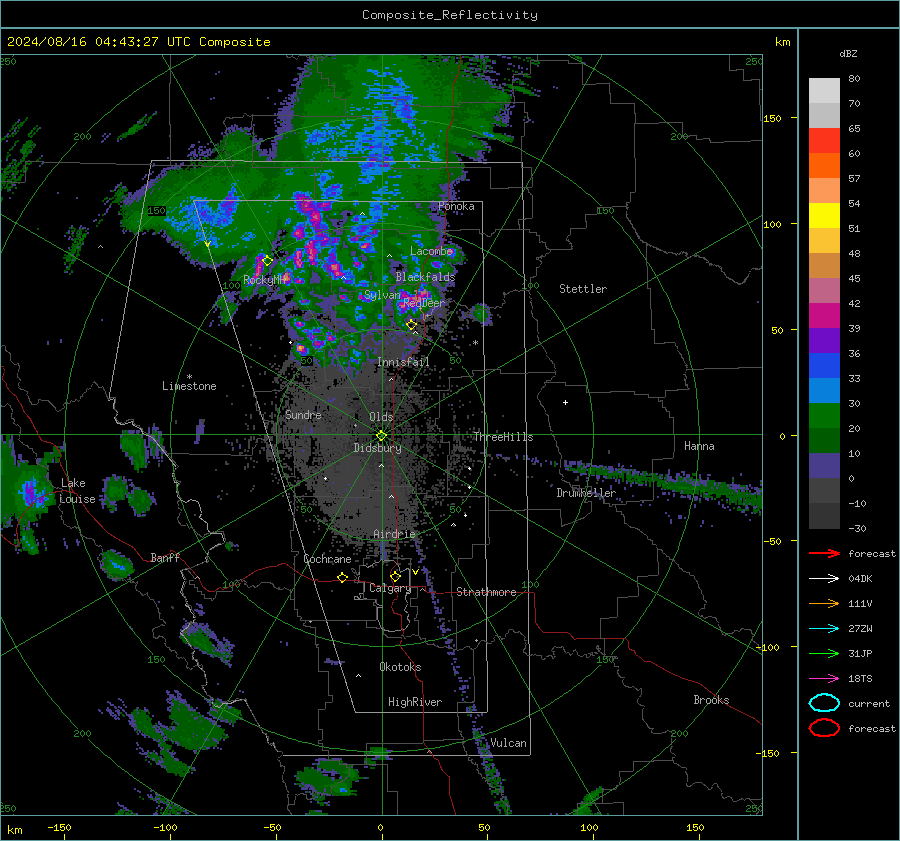Click the light blue swatch between 33 and 30
Viewport: 900px width, 841px height.
click(824, 390)
